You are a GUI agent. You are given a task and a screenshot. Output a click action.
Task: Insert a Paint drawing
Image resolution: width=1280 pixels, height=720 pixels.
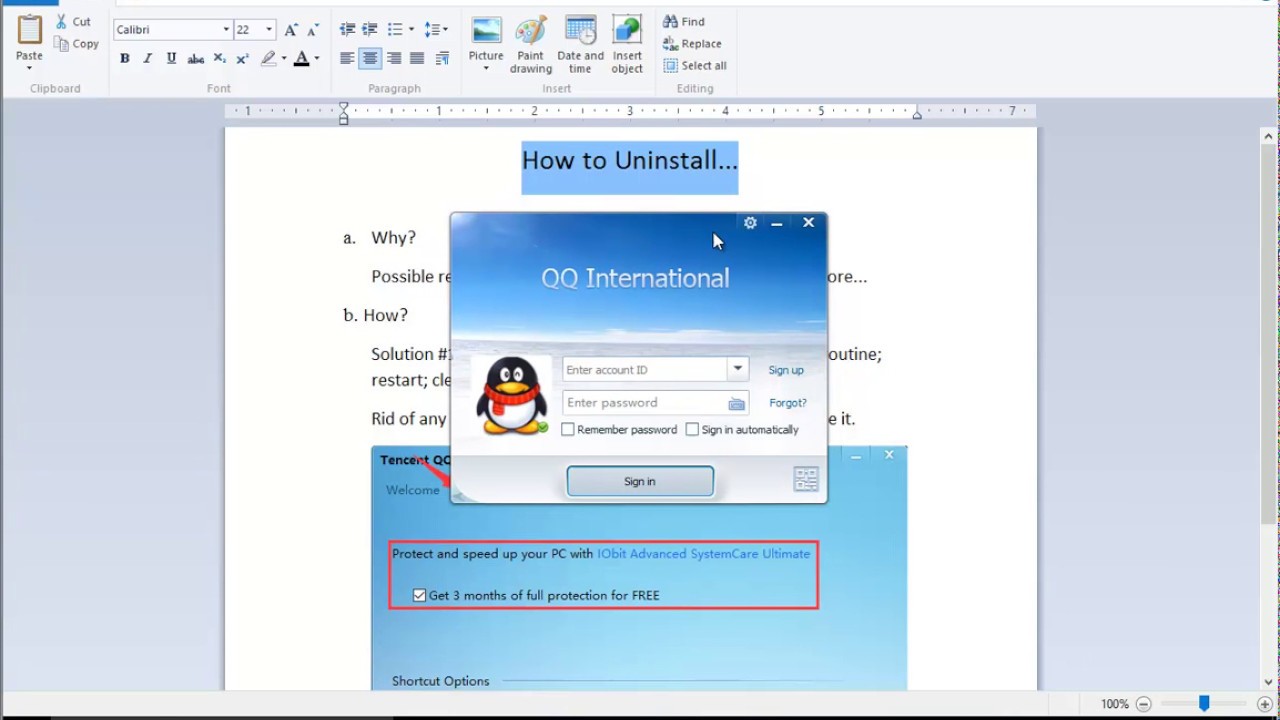point(531,44)
